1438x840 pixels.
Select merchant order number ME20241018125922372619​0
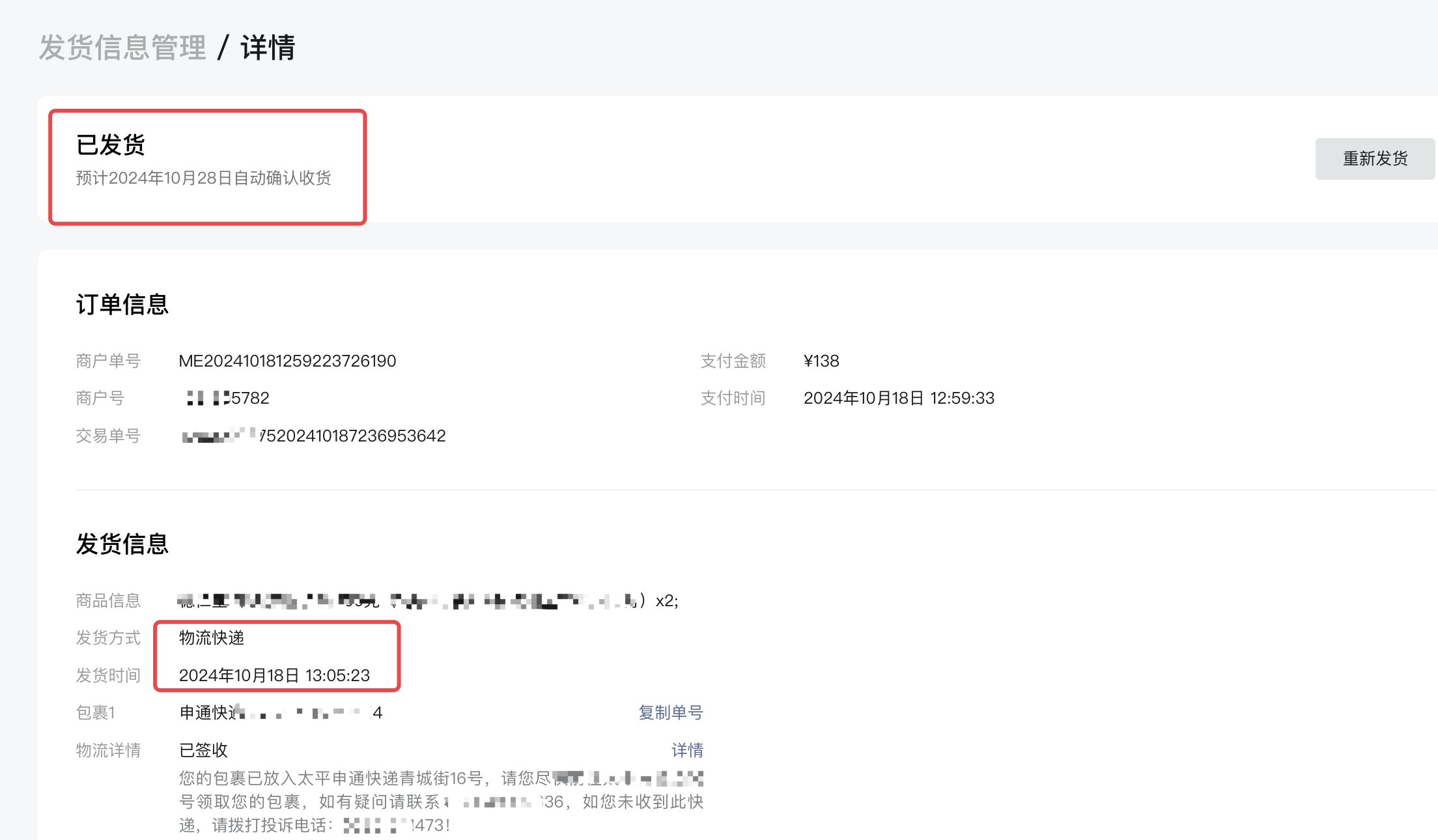pyautogui.click(x=287, y=361)
